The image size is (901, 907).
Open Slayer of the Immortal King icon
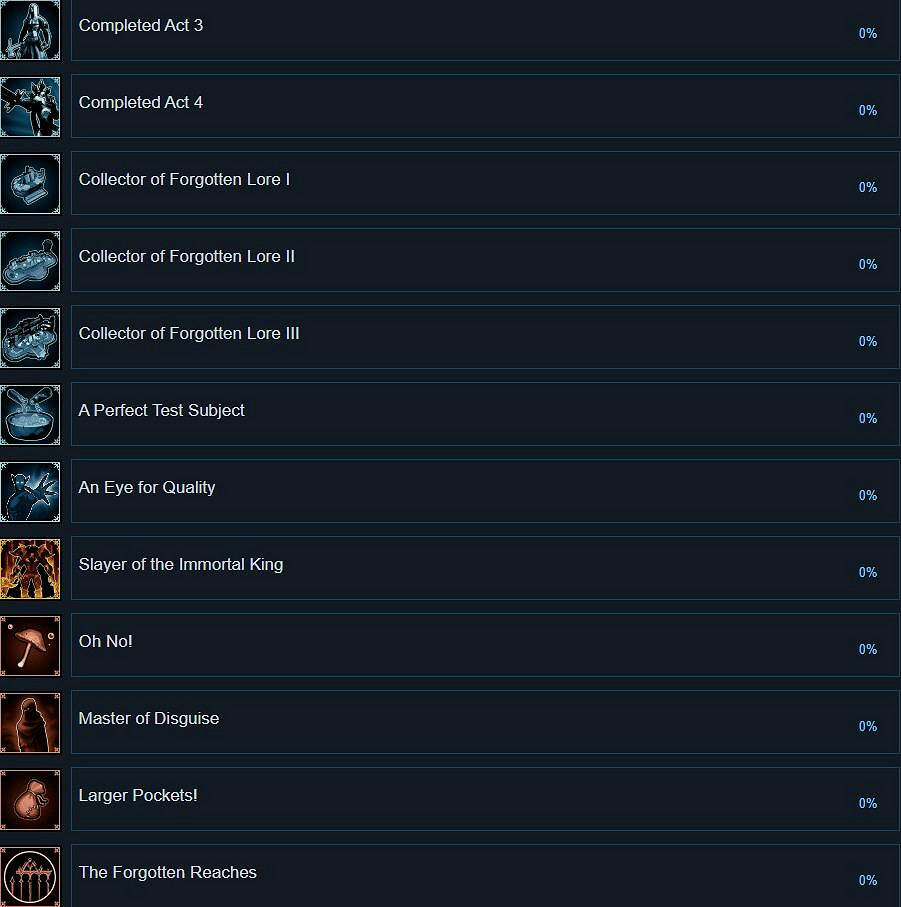coord(30,568)
